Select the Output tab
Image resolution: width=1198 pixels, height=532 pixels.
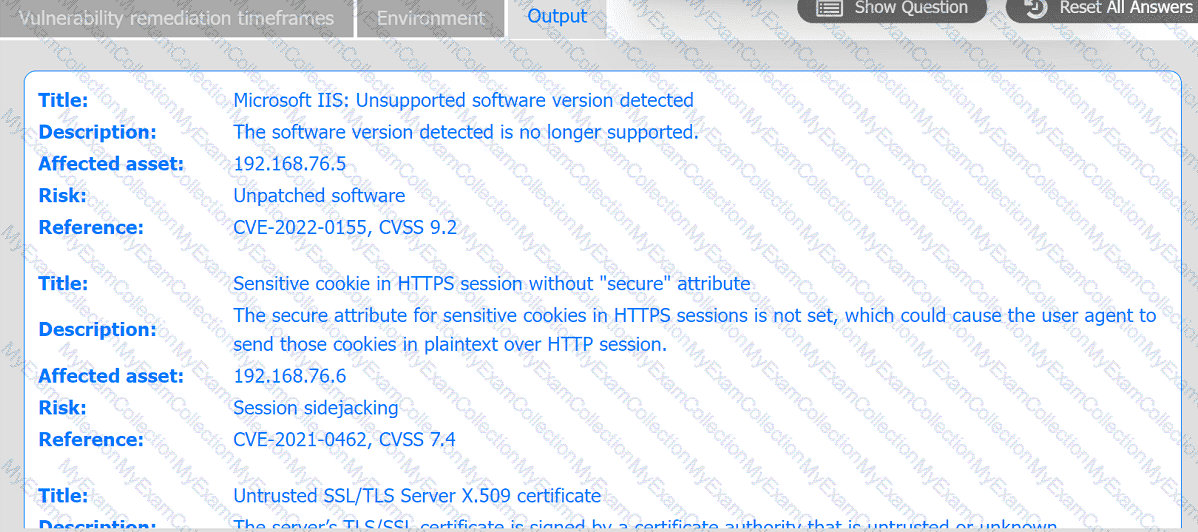557,16
